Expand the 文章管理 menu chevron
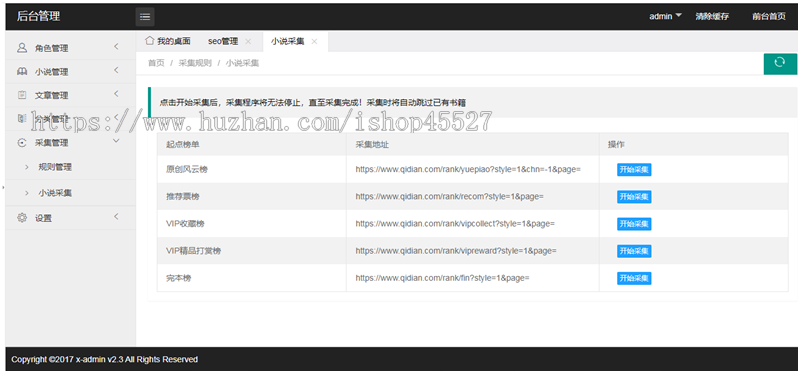The width and height of the screenshot is (800, 373). pyautogui.click(x=116, y=93)
